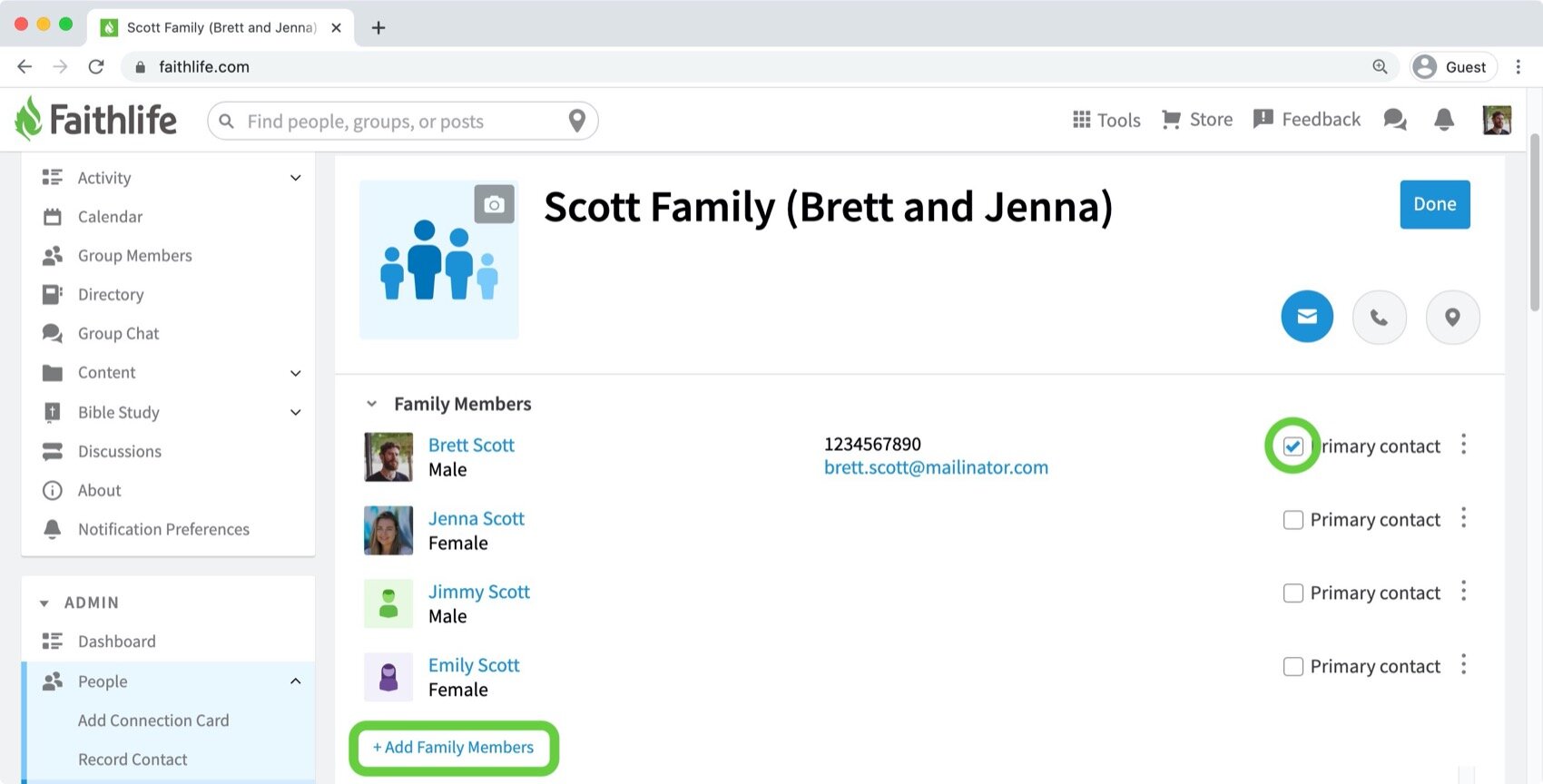Click the Find people, groups, or posts field
This screenshot has height=784, width=1543.
pos(402,121)
